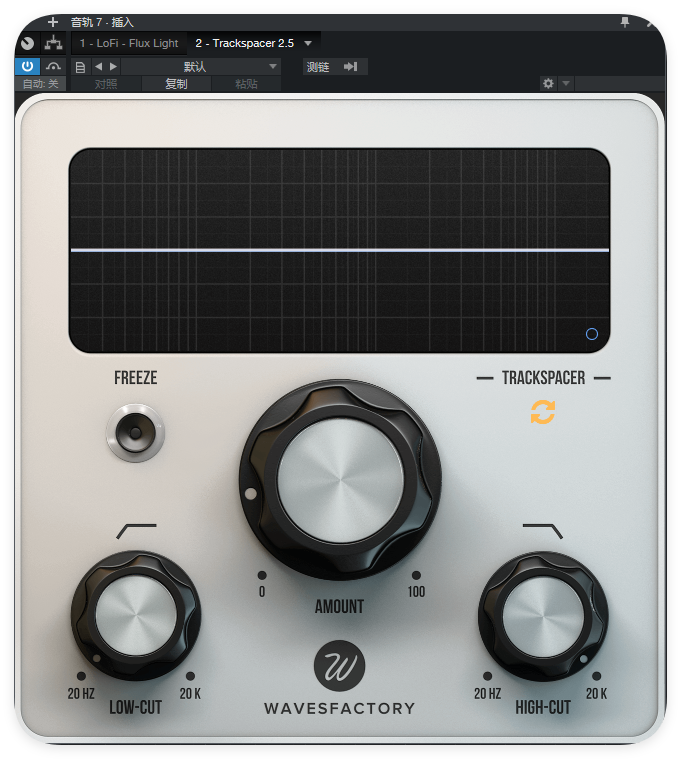Open the plugin tab list dropdown arrow
681x759 pixels.
[308, 43]
